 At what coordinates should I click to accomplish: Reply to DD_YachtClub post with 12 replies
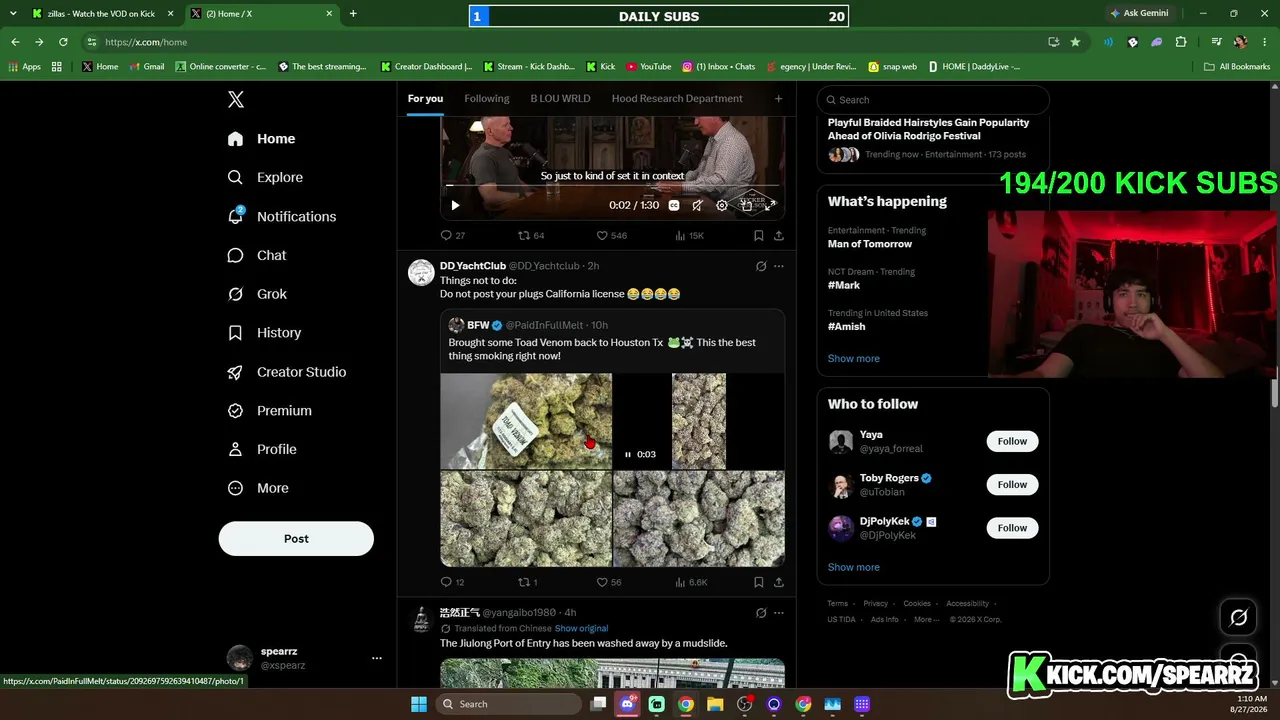tap(453, 582)
